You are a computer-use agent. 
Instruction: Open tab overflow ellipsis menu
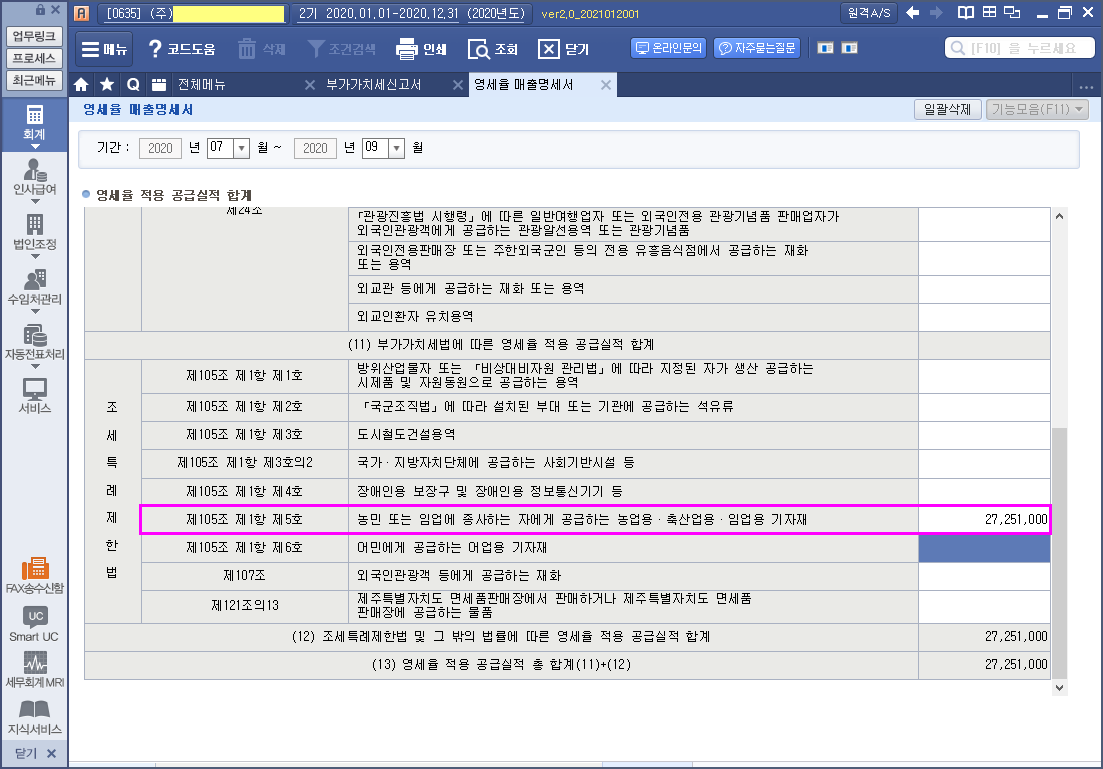[1086, 87]
